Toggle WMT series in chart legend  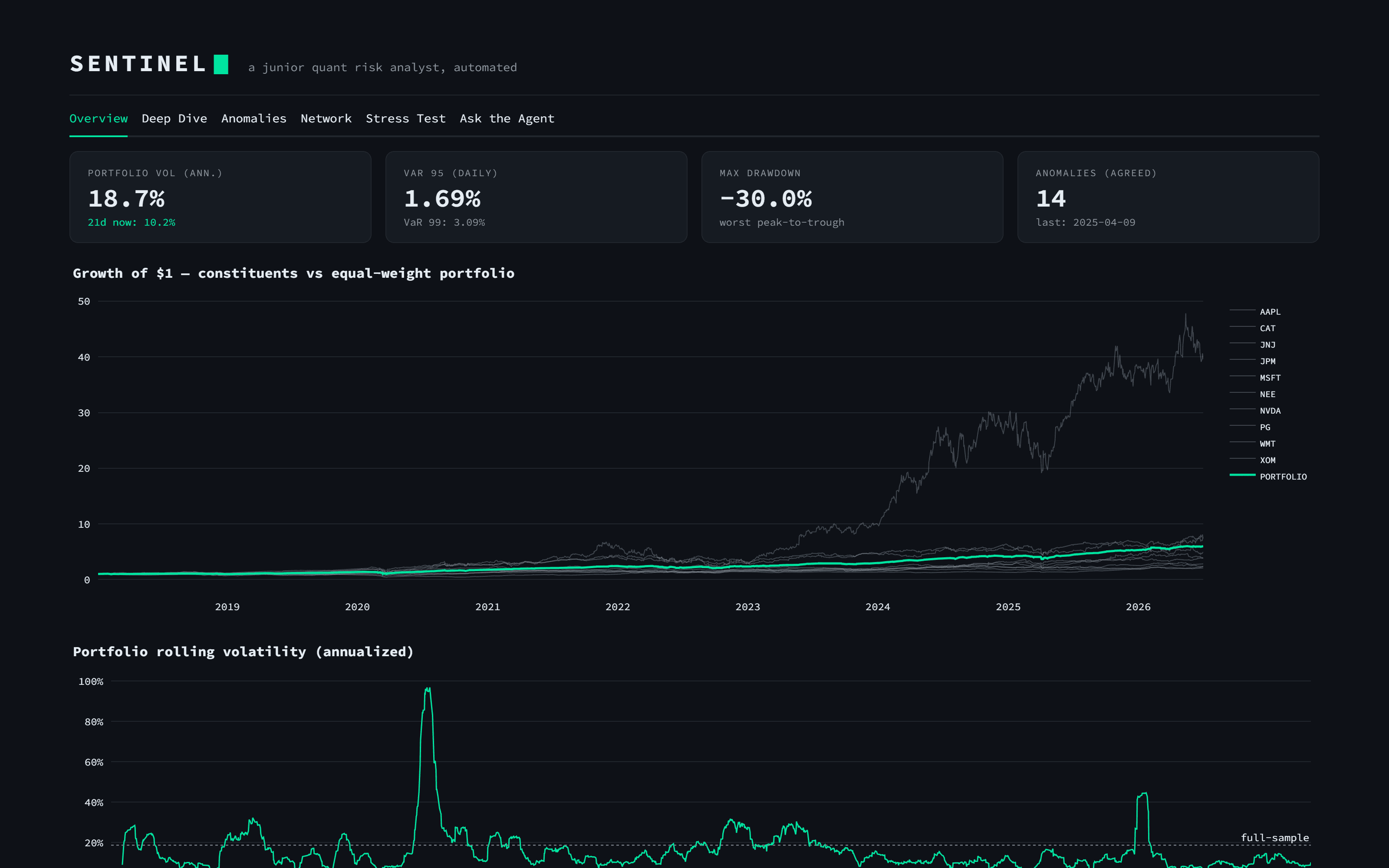click(x=1253, y=443)
